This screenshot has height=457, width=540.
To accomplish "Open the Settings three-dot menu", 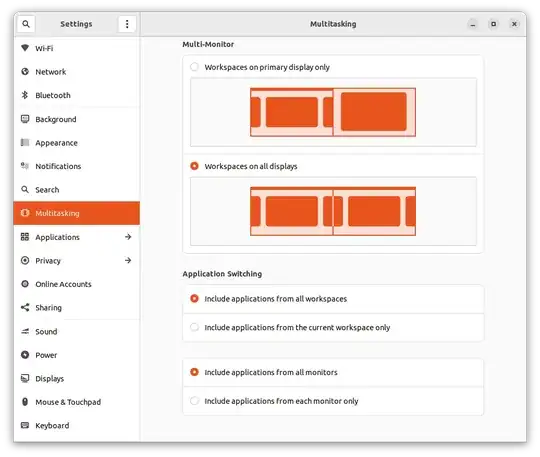I will (x=127, y=24).
